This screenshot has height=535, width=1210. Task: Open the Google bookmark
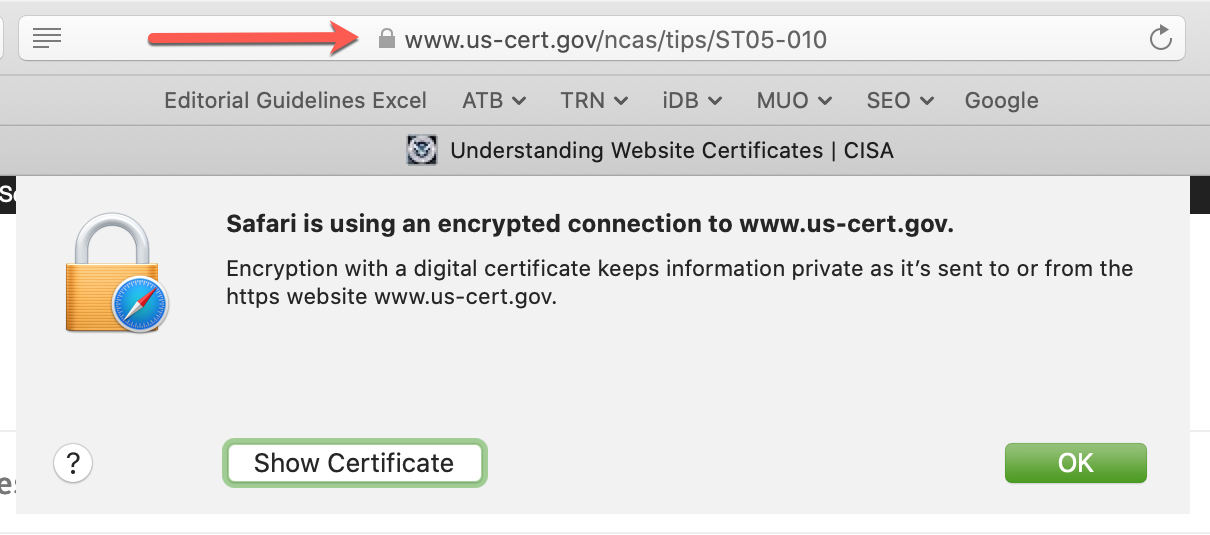[1001, 101]
